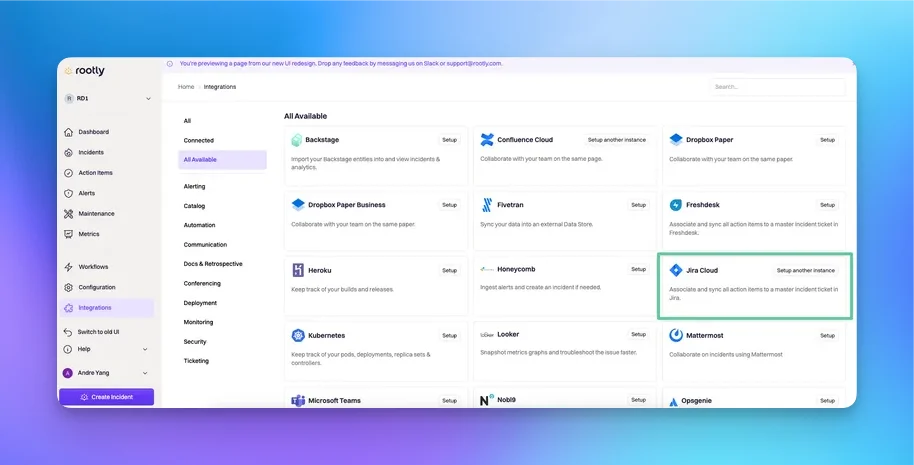The width and height of the screenshot is (914, 465).
Task: Expand the Help menu chevron
Action: (145, 349)
